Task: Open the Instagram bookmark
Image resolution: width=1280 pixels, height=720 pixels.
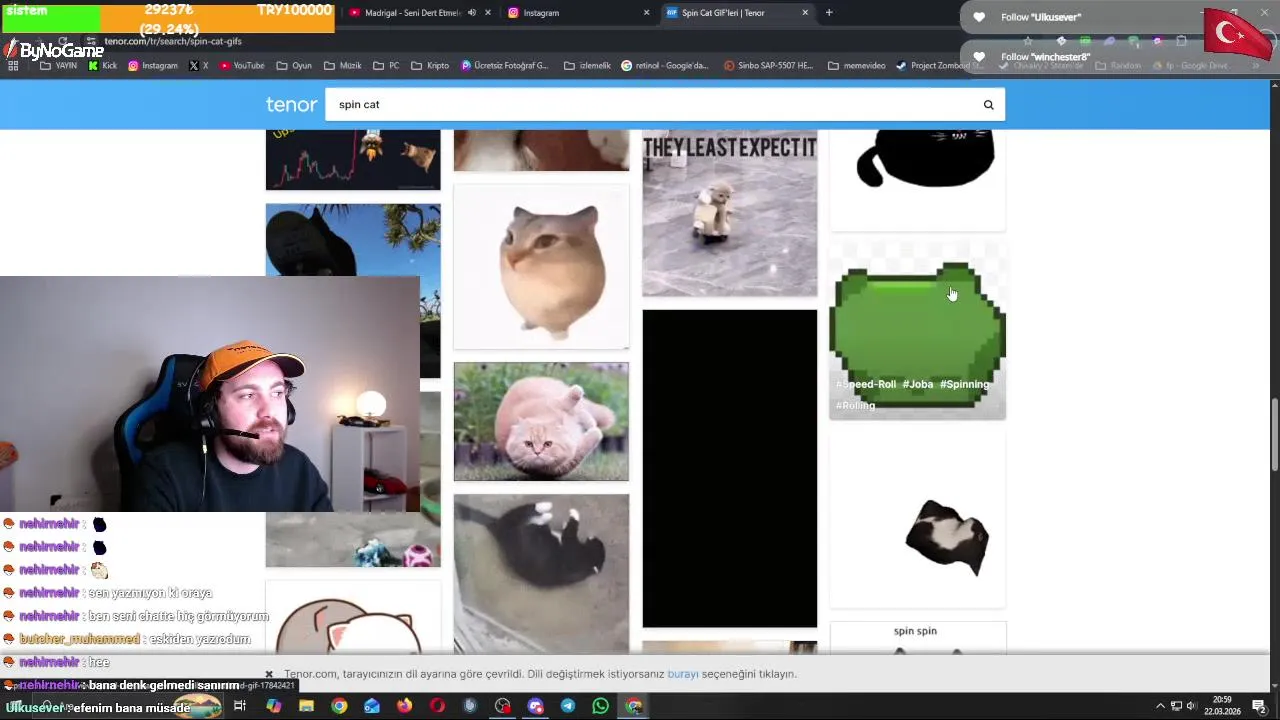Action: pos(152,66)
